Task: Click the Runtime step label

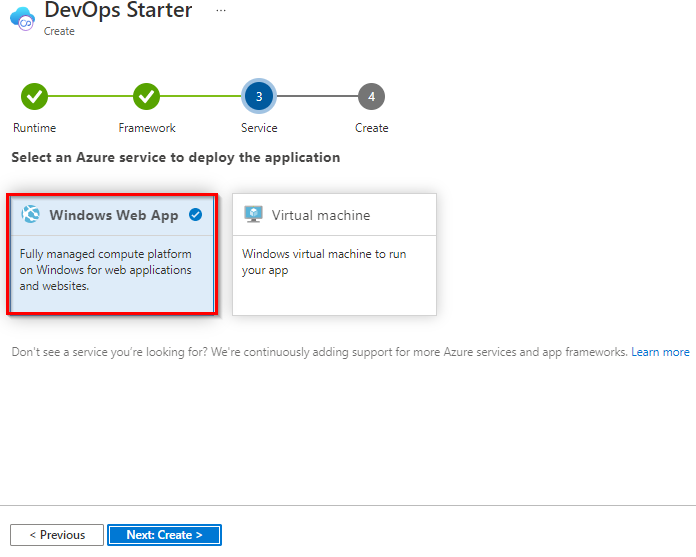Action: tap(35, 128)
